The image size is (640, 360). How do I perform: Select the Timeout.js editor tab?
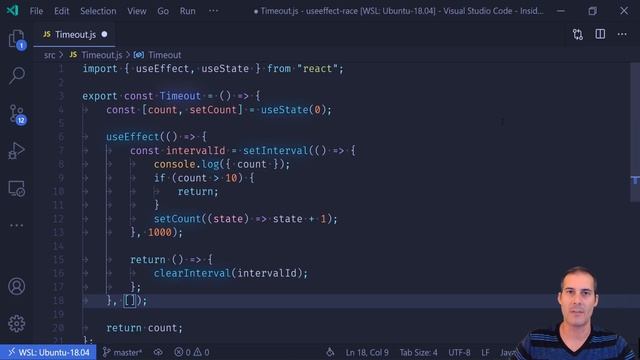point(74,35)
